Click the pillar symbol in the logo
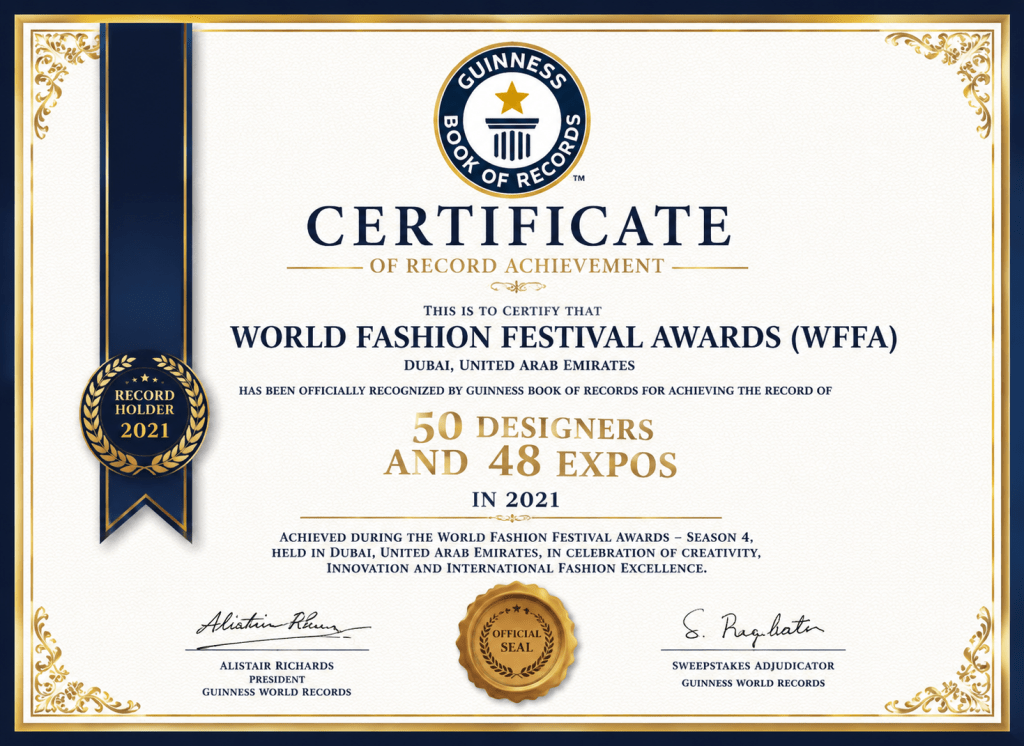The width and height of the screenshot is (1024, 746). click(x=512, y=139)
